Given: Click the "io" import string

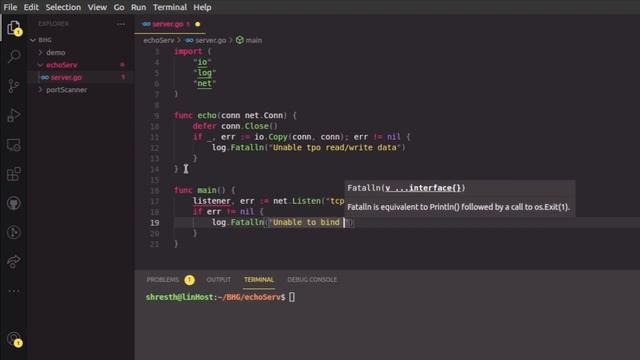Looking at the screenshot, I should (x=202, y=62).
